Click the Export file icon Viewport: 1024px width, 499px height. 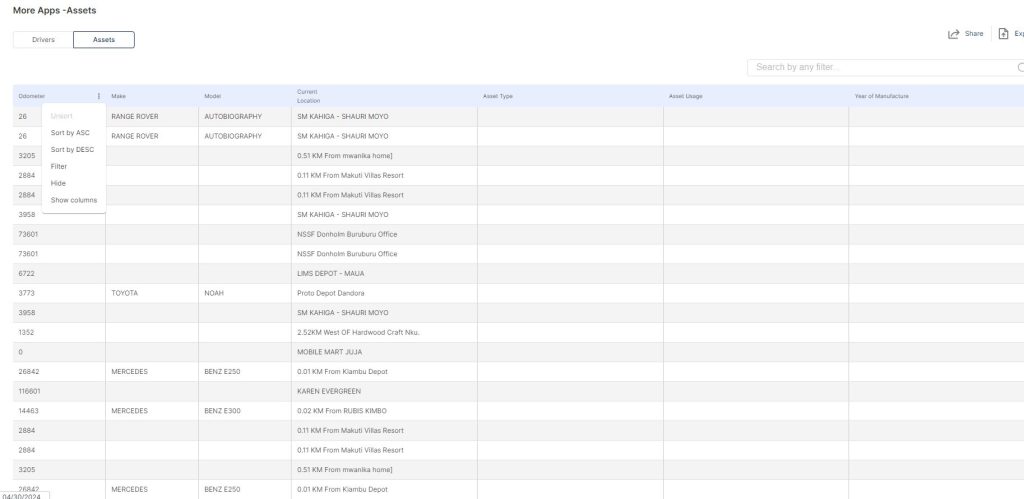(x=1003, y=34)
